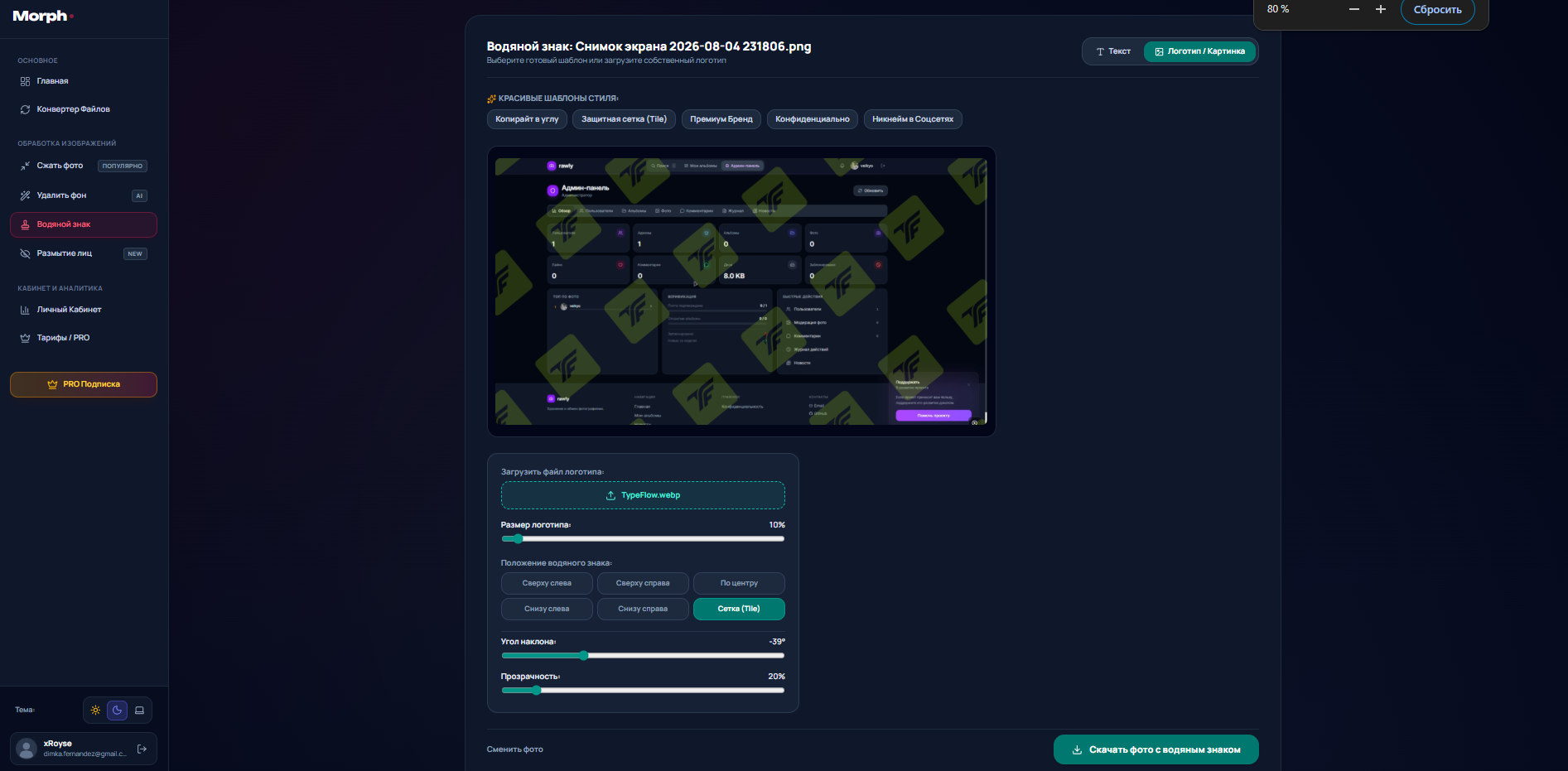Click the Сбросить zoom reset button
The height and width of the screenshot is (771, 1568).
point(1438,10)
